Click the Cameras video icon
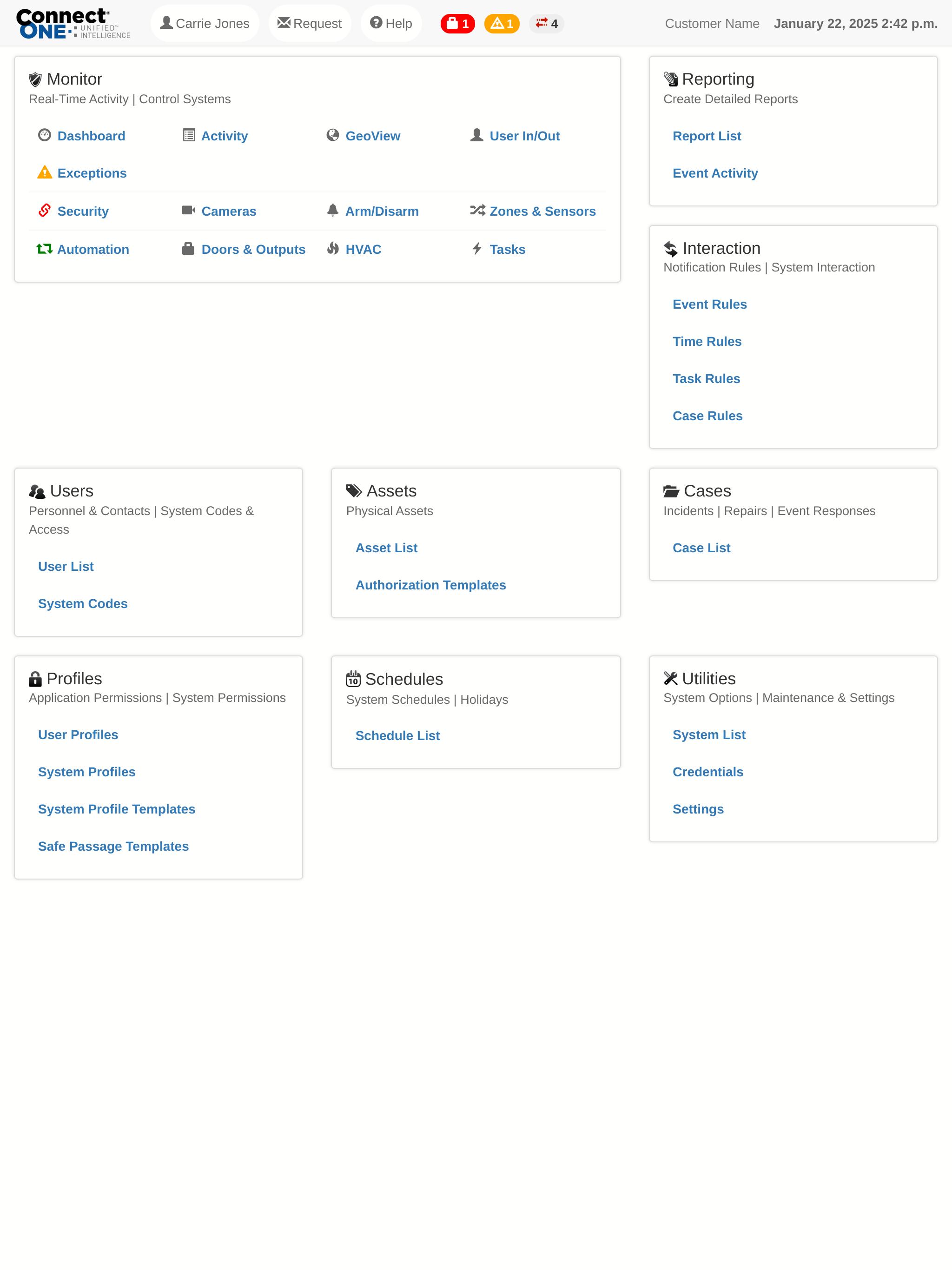Screen dimensions: 952x1270 tap(188, 211)
